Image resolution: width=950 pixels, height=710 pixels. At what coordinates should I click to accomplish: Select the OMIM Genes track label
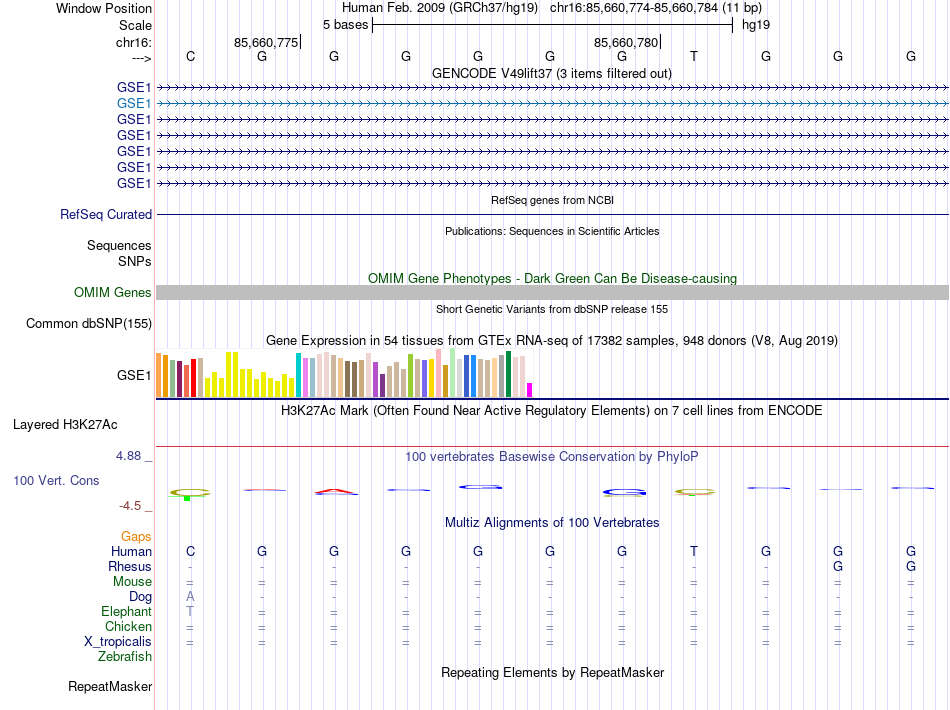(x=113, y=292)
